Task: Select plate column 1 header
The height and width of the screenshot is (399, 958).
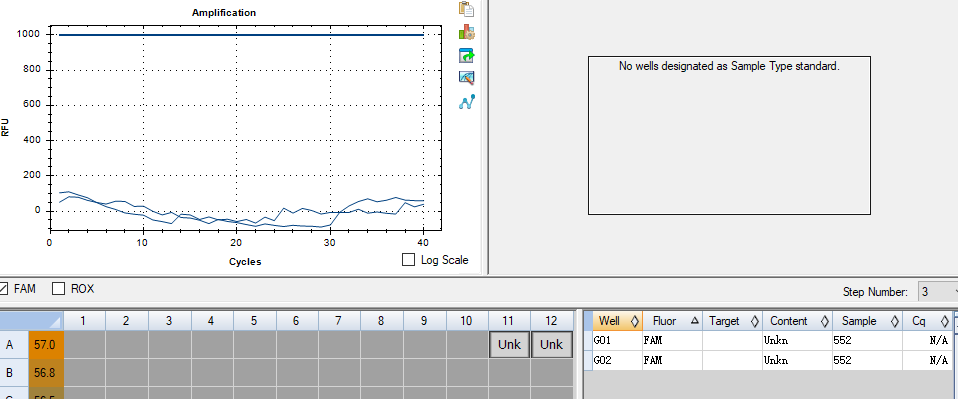Action: pyautogui.click(x=84, y=321)
